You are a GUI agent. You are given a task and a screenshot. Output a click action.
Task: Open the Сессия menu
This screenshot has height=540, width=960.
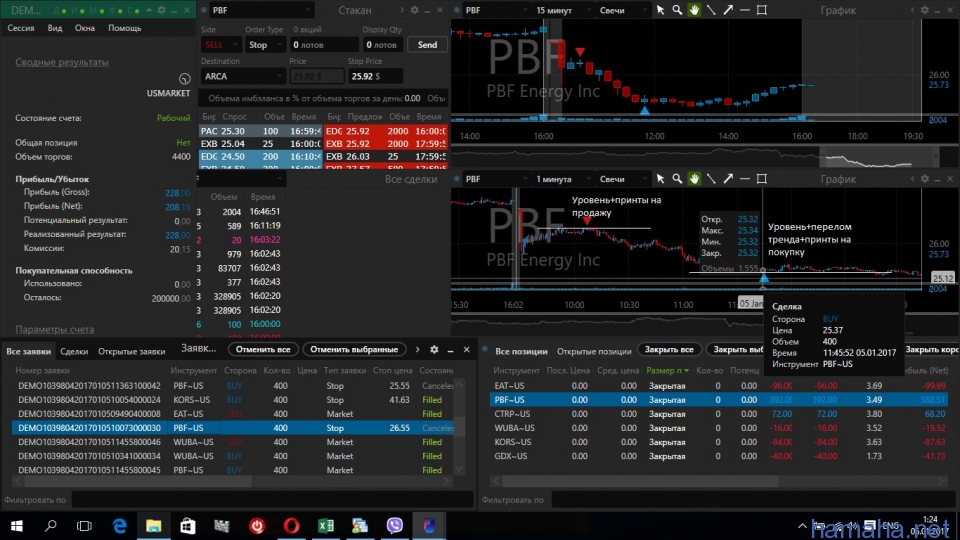tap(21, 28)
